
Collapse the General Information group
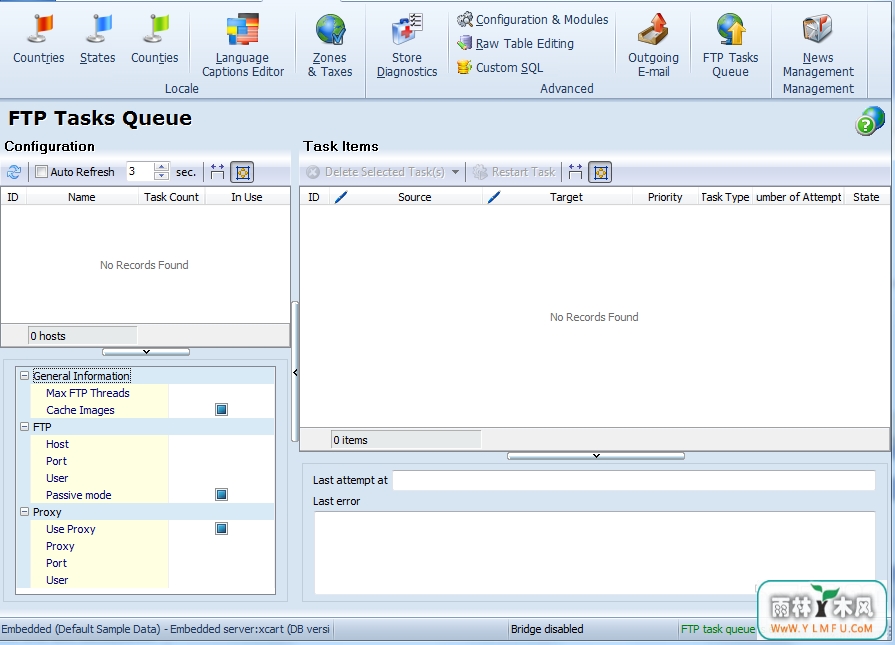[x=25, y=376]
